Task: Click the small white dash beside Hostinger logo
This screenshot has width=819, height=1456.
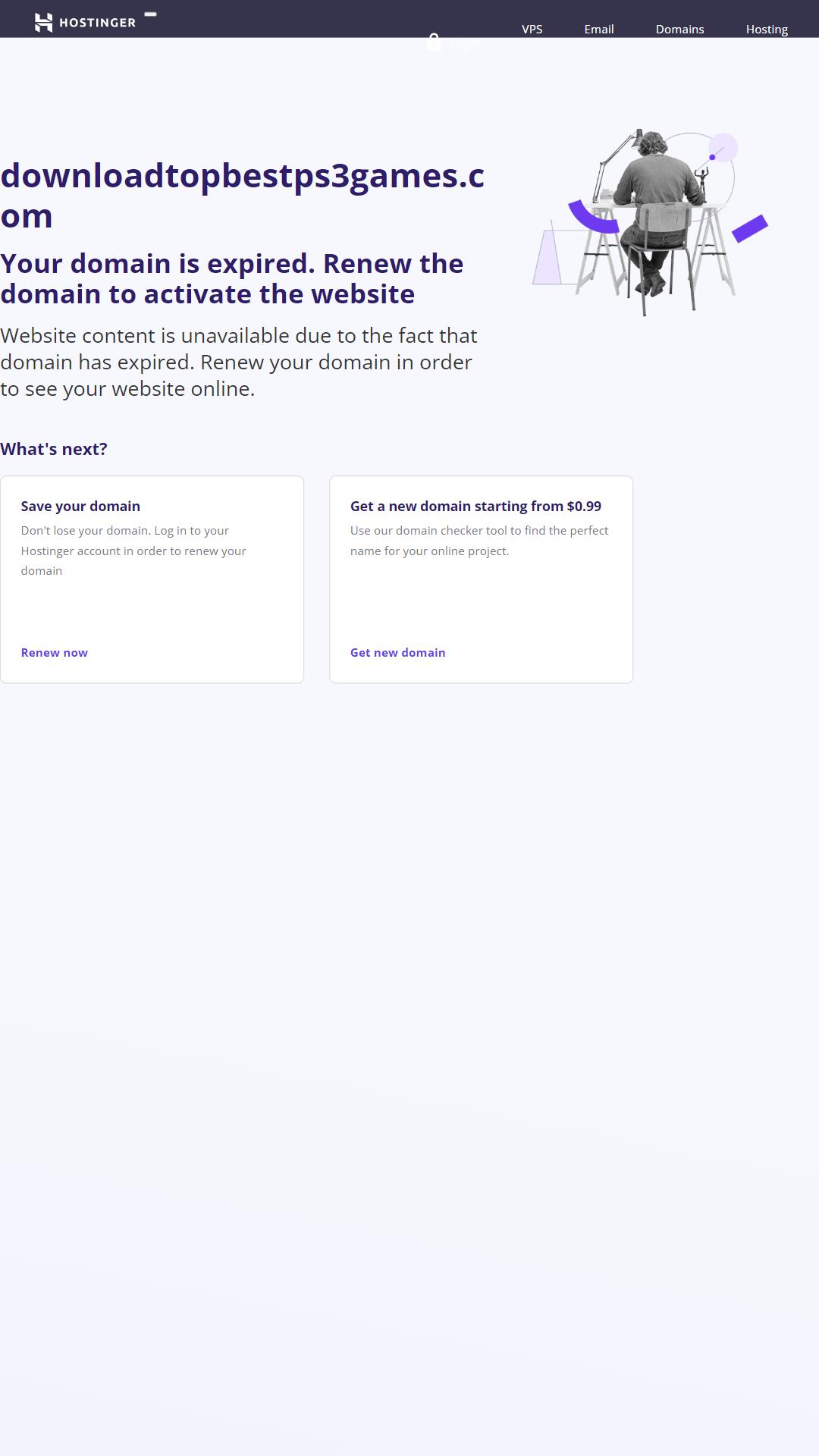Action: point(151,14)
